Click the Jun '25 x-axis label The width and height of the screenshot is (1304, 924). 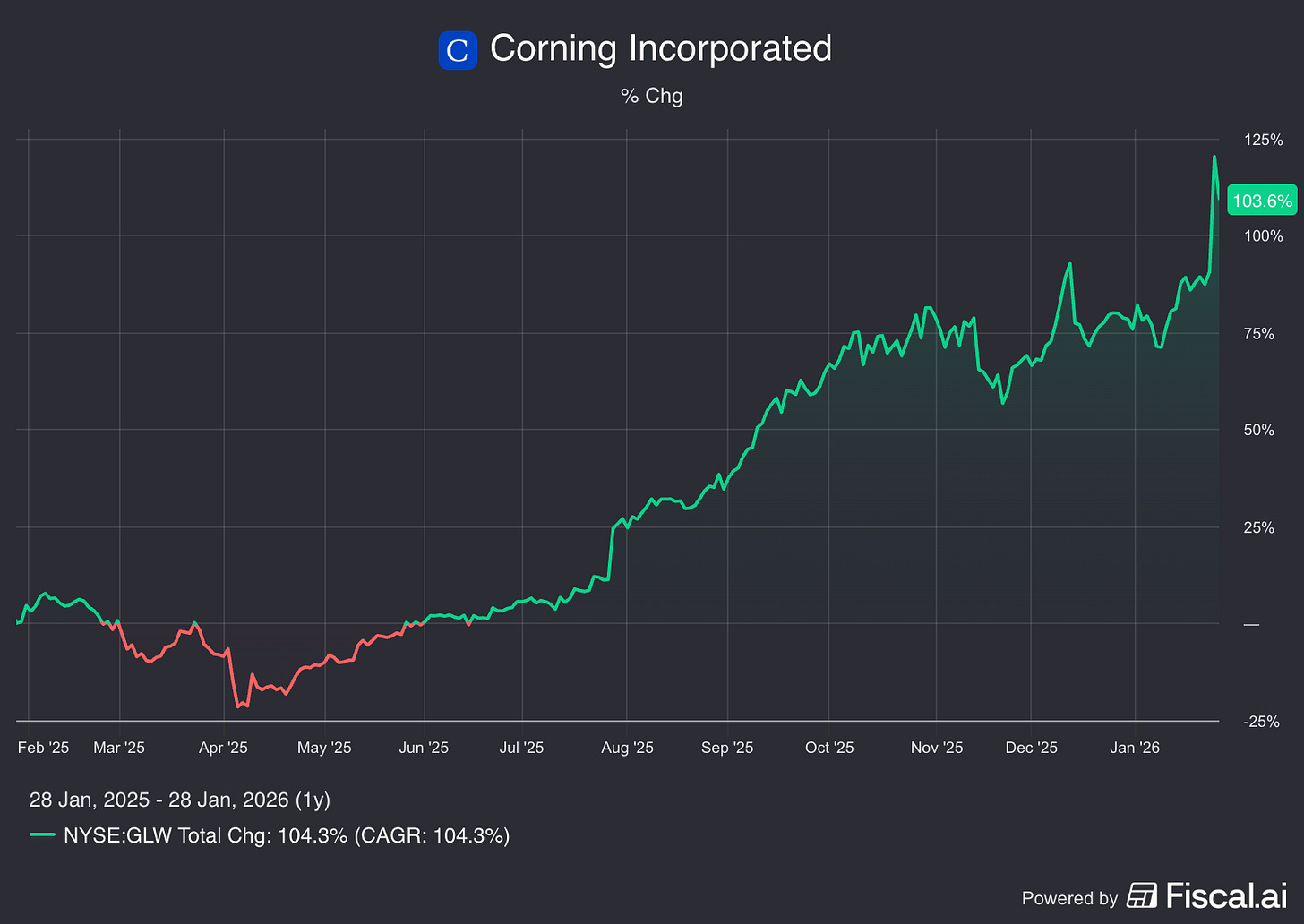(424, 748)
